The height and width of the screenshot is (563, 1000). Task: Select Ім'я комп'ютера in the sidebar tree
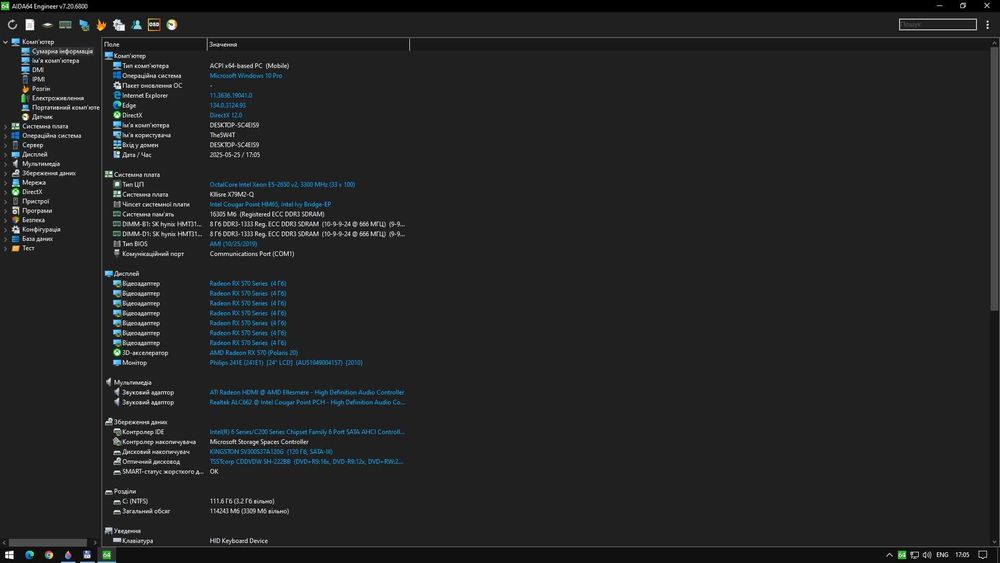(55, 61)
